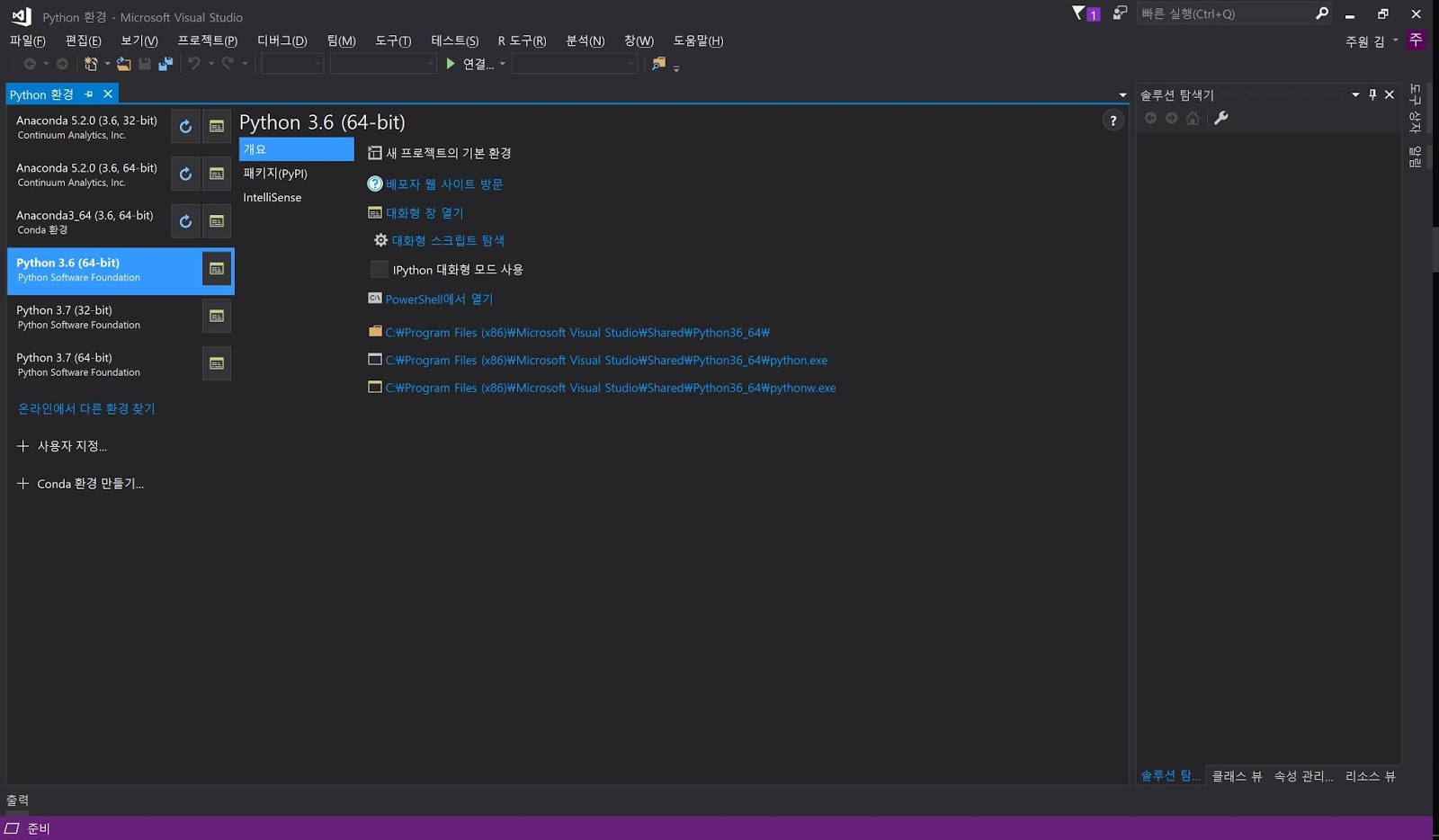Enable IPython 대화형 모드 사용 checkbox

tap(380, 270)
